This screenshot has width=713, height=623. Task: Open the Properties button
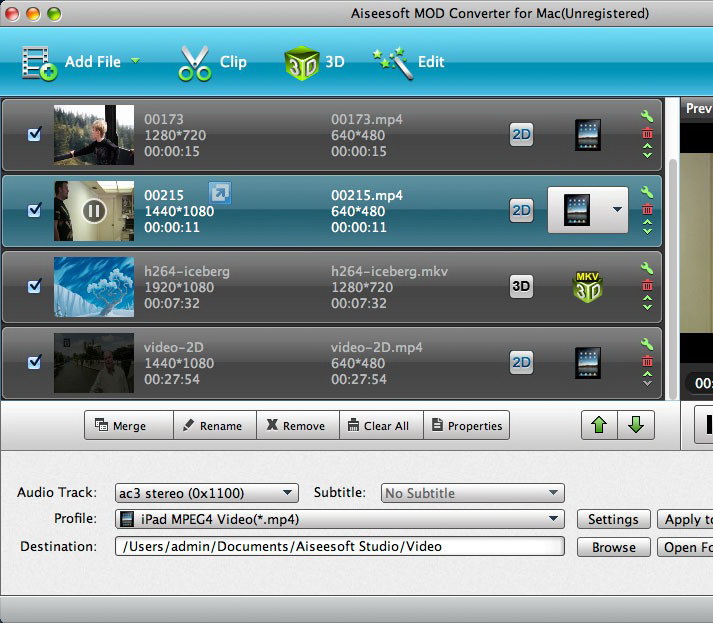467,425
